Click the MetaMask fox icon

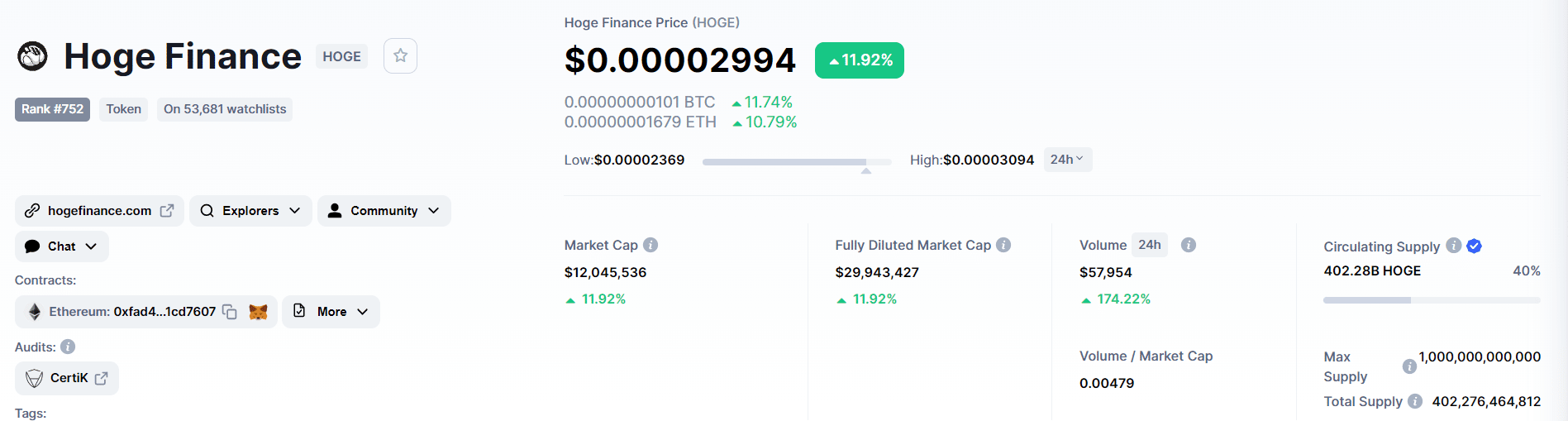(259, 312)
